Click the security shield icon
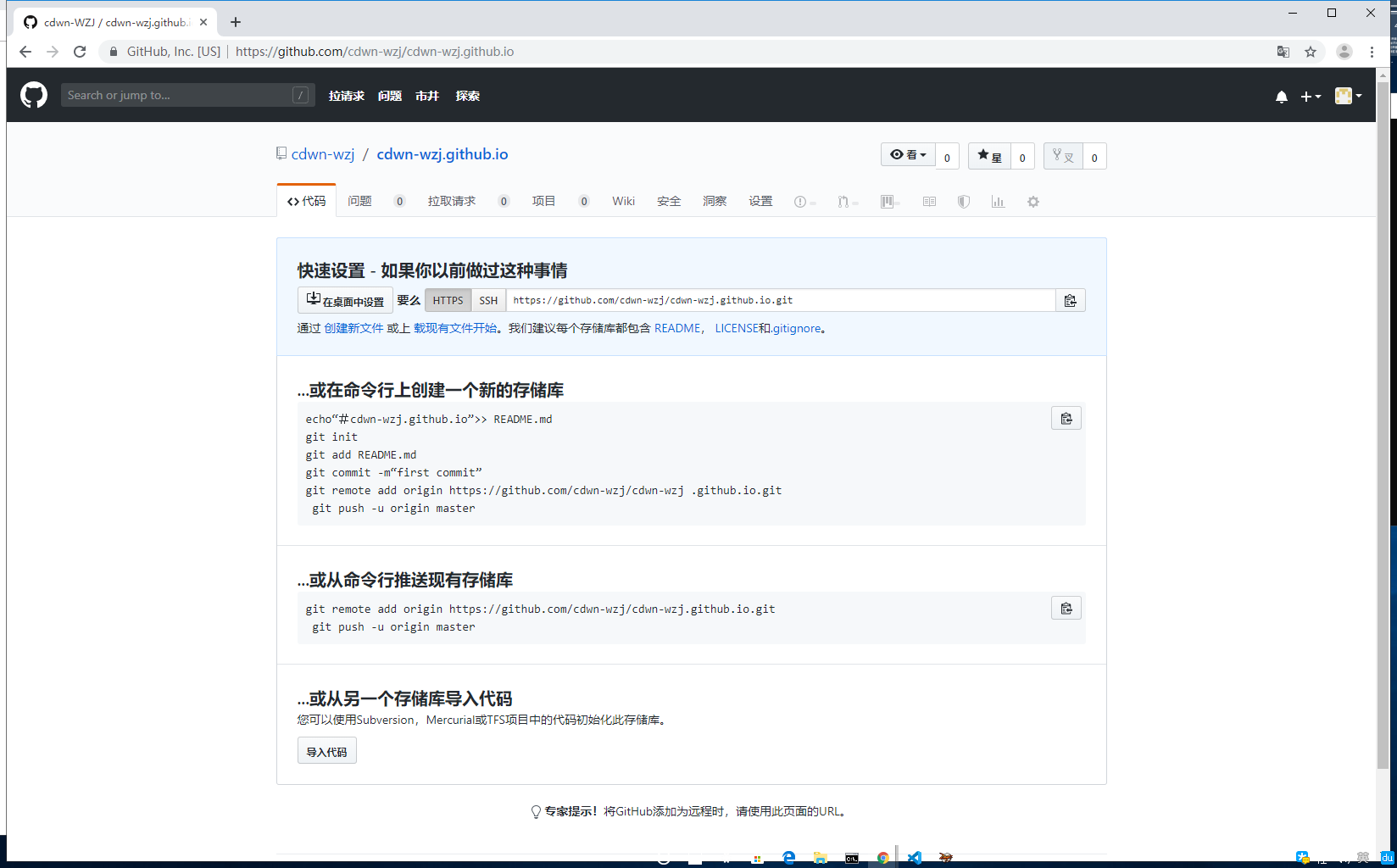The height and width of the screenshot is (868, 1397). (x=963, y=201)
